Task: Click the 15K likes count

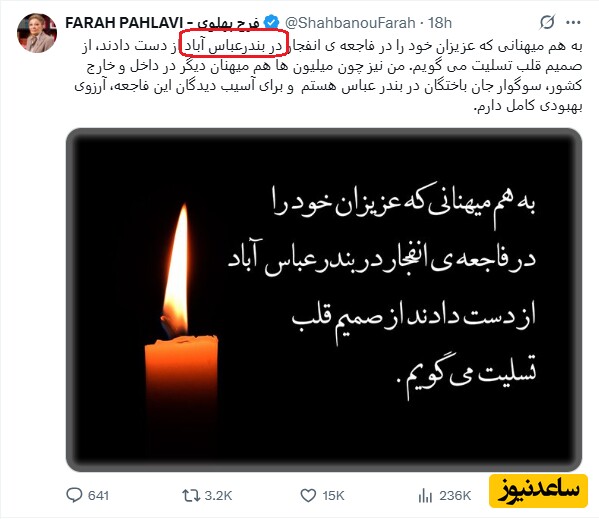Action: coord(333,496)
